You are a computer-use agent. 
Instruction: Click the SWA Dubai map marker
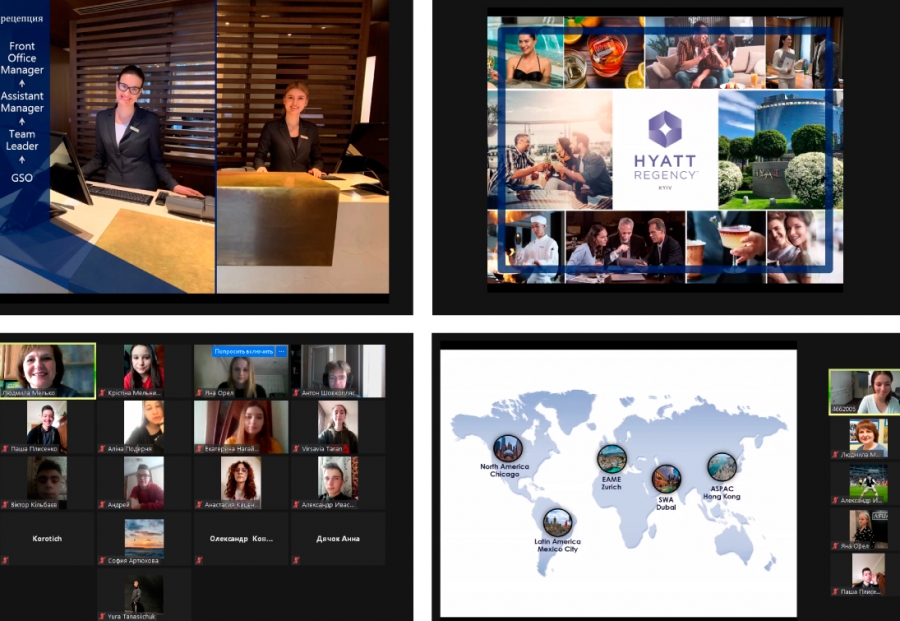pyautogui.click(x=666, y=479)
